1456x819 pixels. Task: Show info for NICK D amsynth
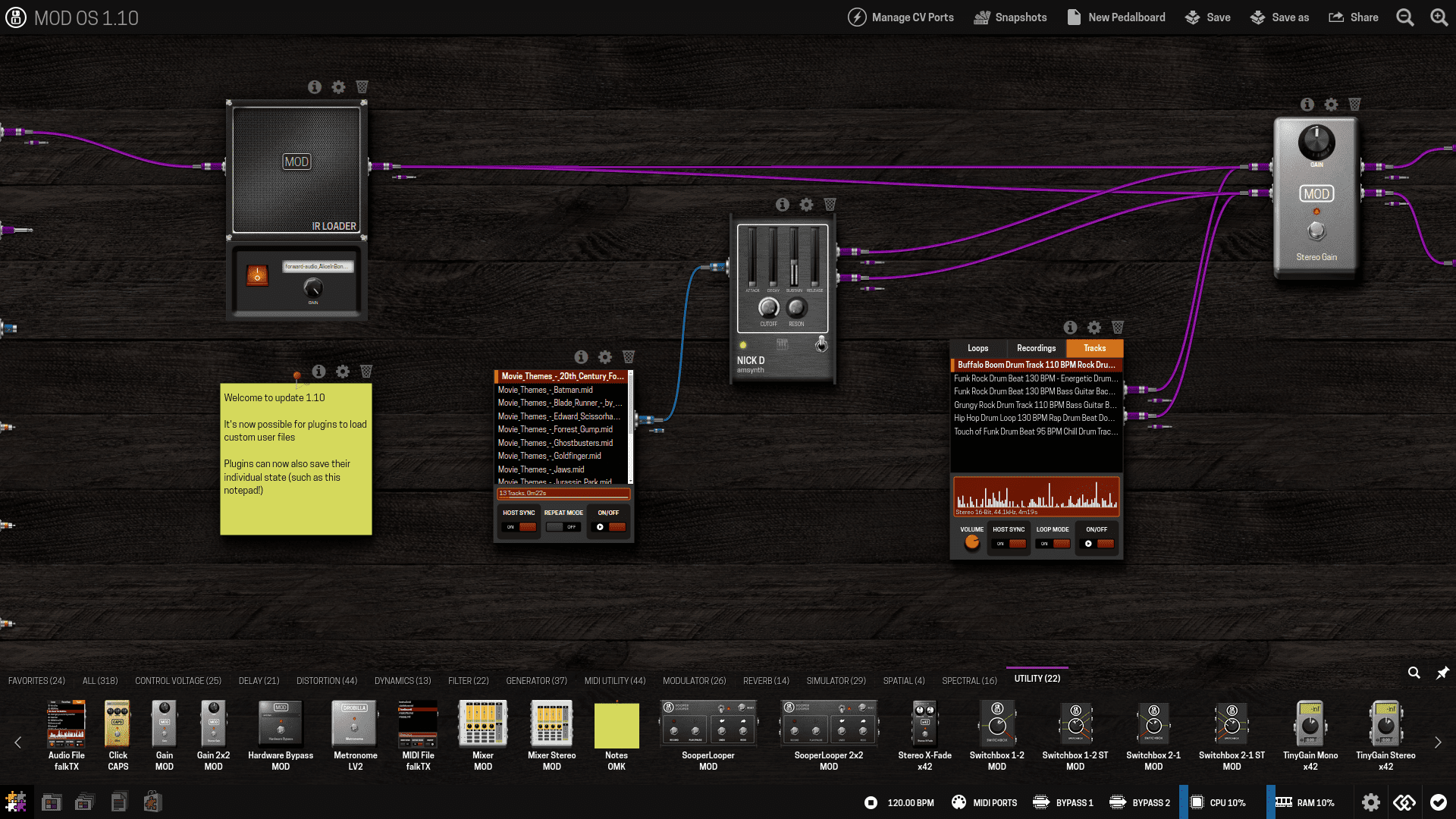point(783,205)
